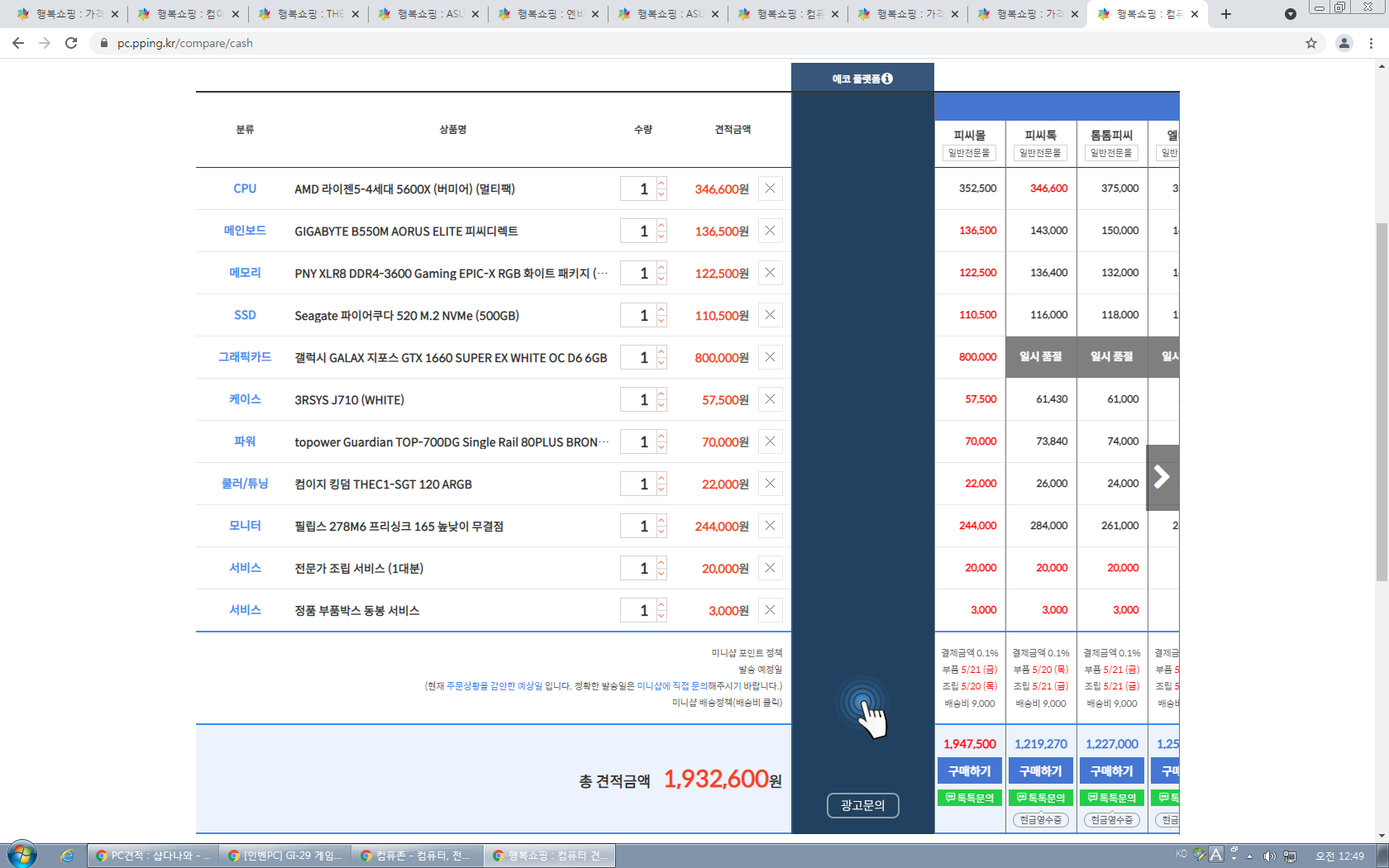This screenshot has width=1389, height=868.
Task: Remove the CPU row with its X icon
Action: pos(770,188)
